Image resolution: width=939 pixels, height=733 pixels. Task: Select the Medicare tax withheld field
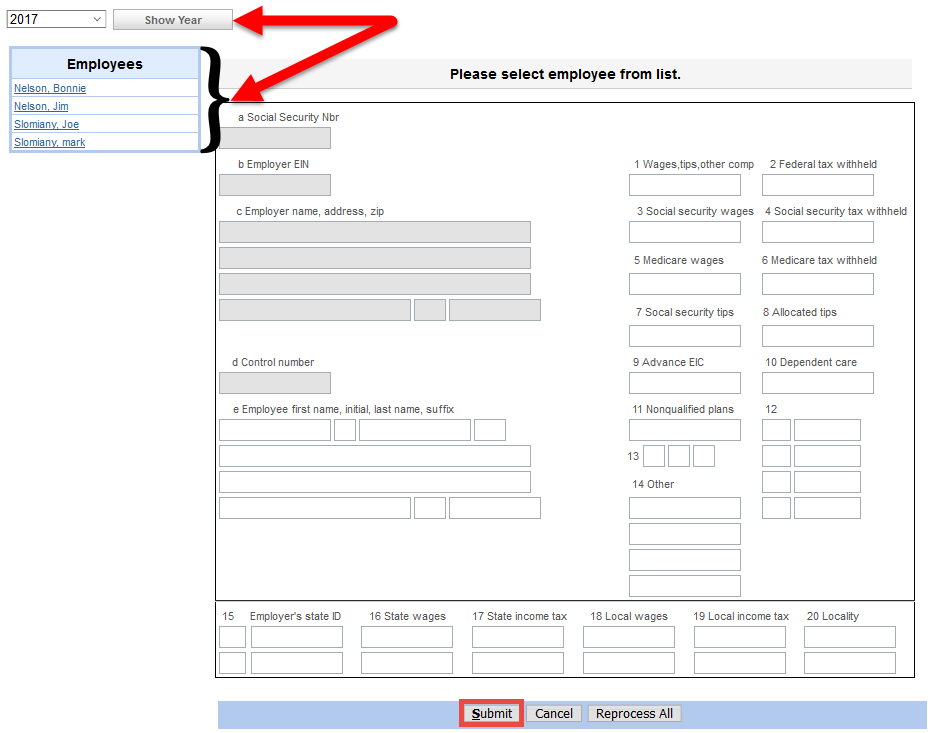pyautogui.click(x=817, y=284)
